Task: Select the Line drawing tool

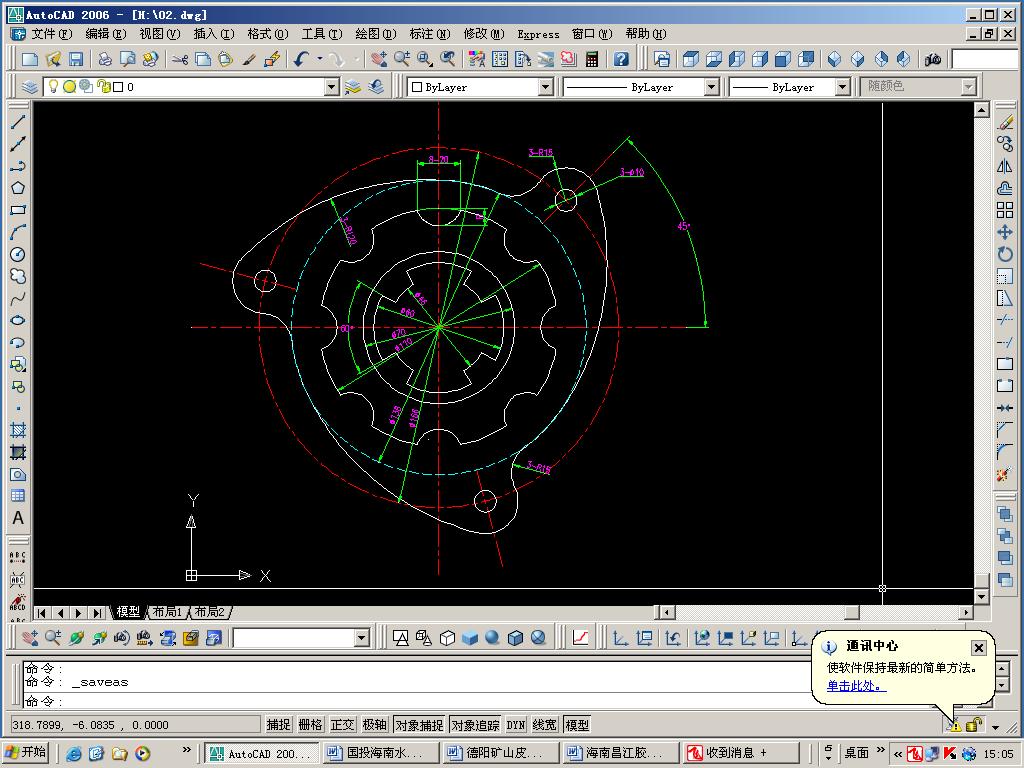Action: pyautogui.click(x=18, y=122)
